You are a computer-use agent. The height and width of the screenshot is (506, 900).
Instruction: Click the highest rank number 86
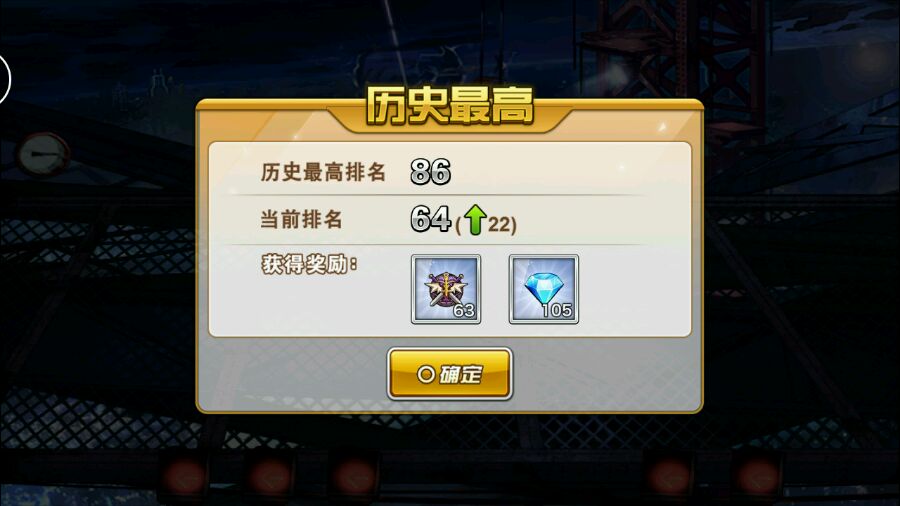point(430,172)
